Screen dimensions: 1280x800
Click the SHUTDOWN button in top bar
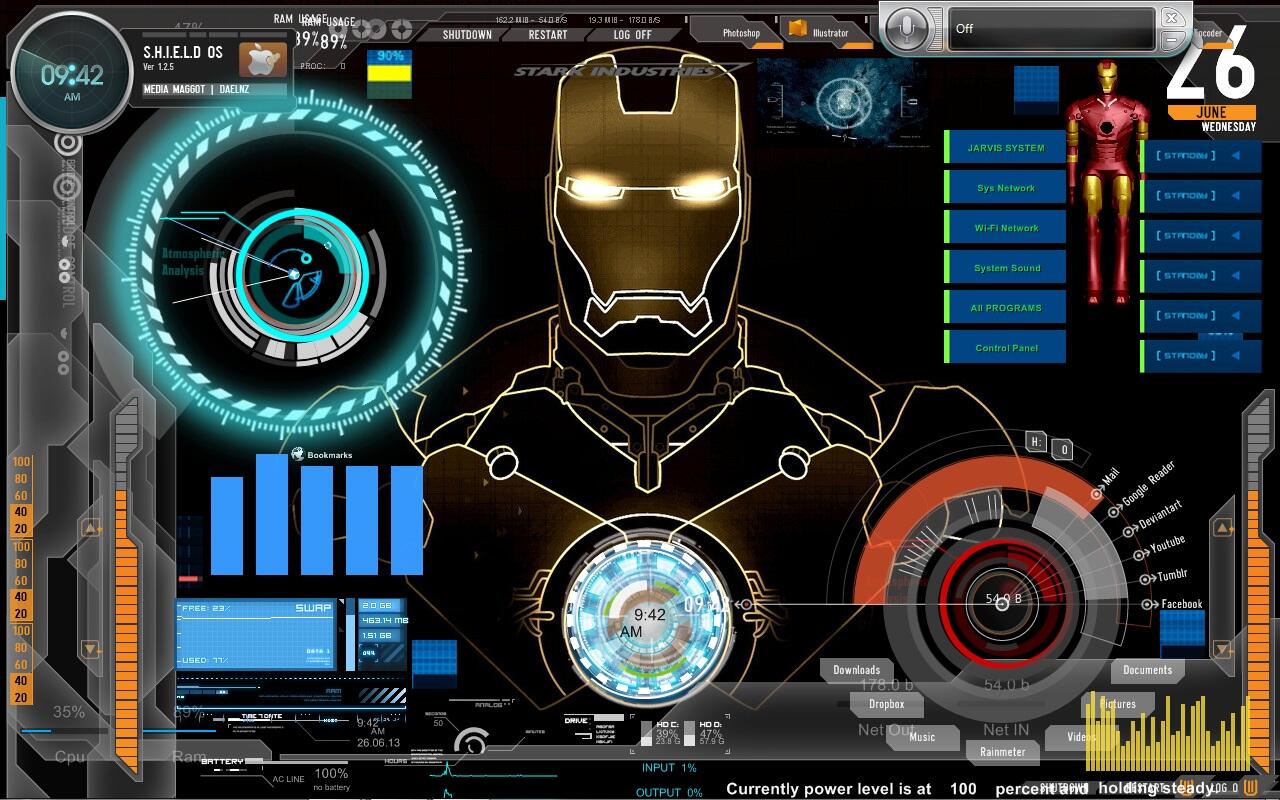coord(467,34)
